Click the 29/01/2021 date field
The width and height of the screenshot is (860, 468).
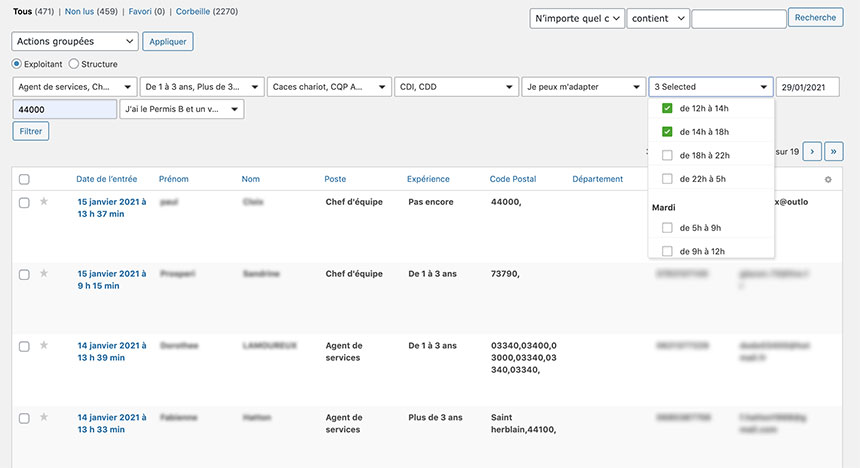tap(807, 87)
